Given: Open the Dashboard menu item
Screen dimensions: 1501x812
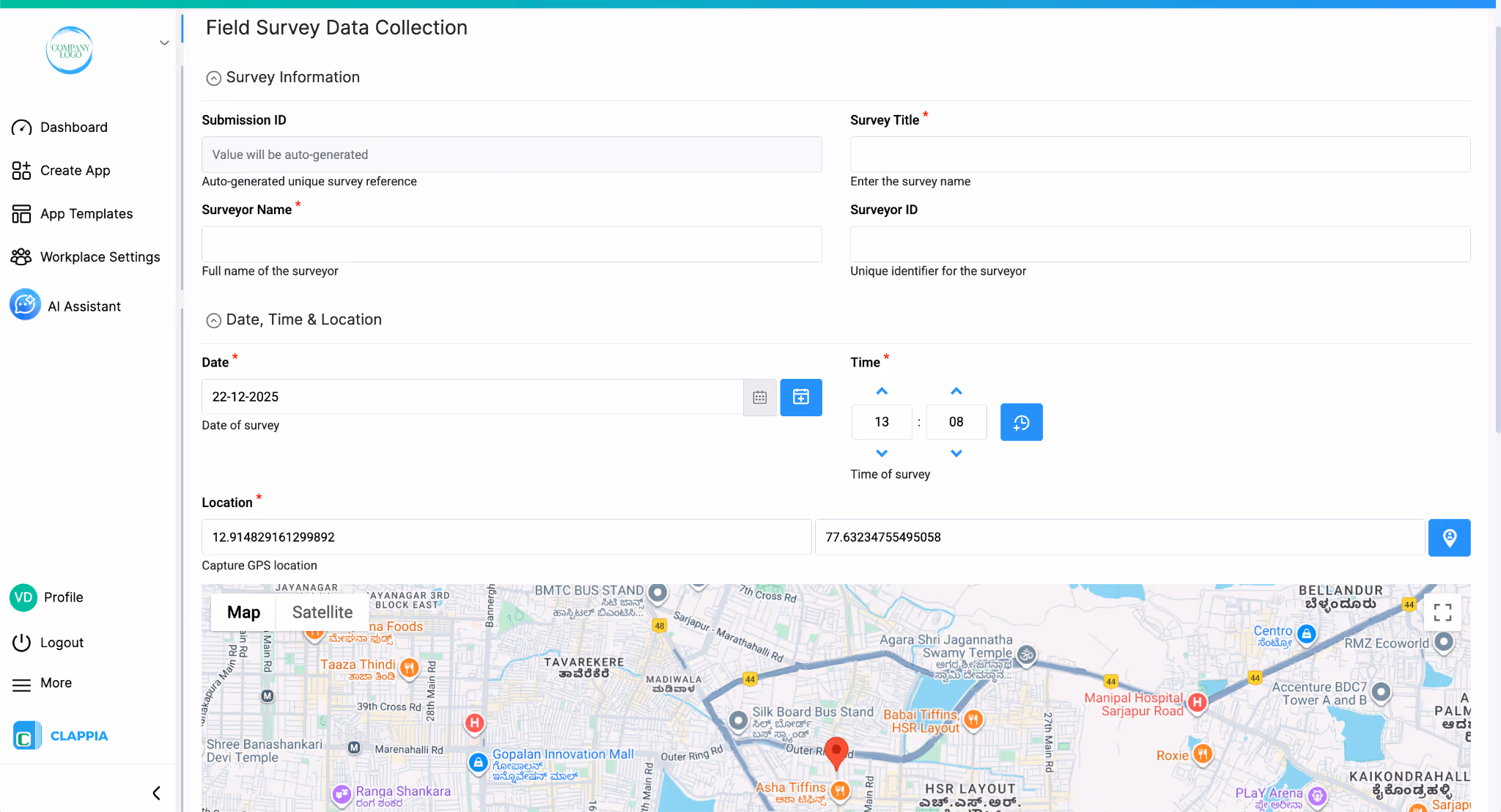Looking at the screenshot, I should [x=73, y=128].
